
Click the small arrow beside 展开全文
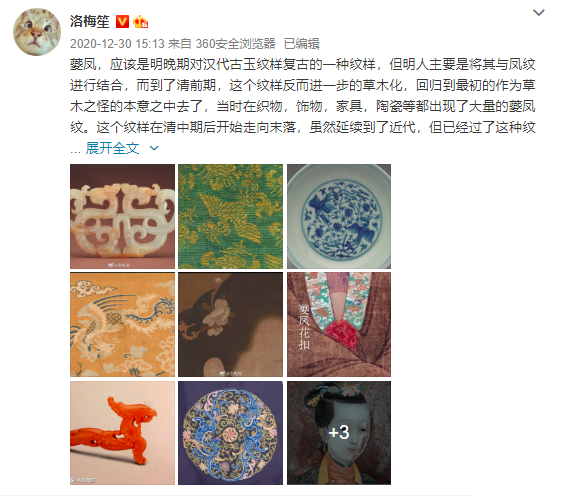point(154,148)
